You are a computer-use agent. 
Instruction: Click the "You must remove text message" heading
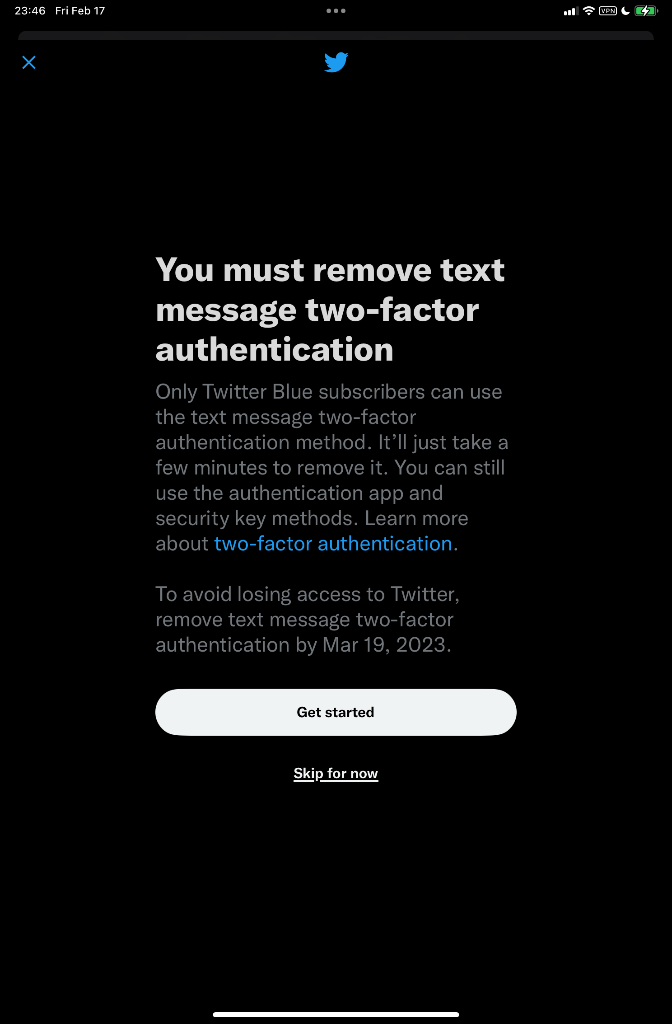click(330, 310)
